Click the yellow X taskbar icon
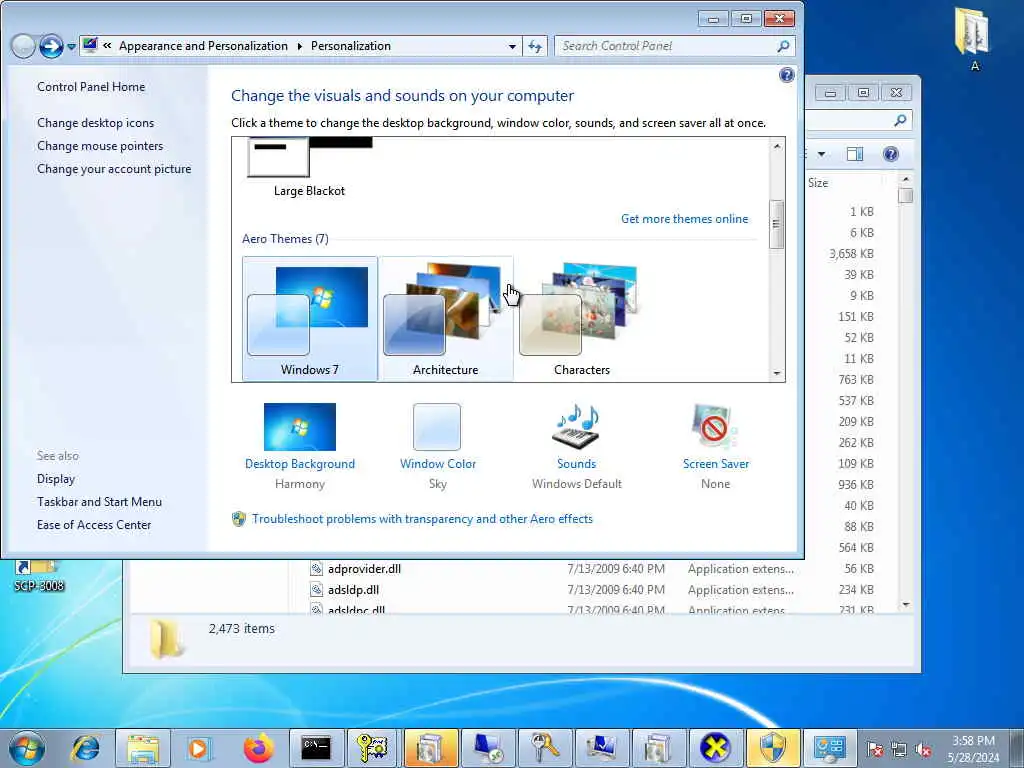1024x768 pixels. (x=715, y=748)
